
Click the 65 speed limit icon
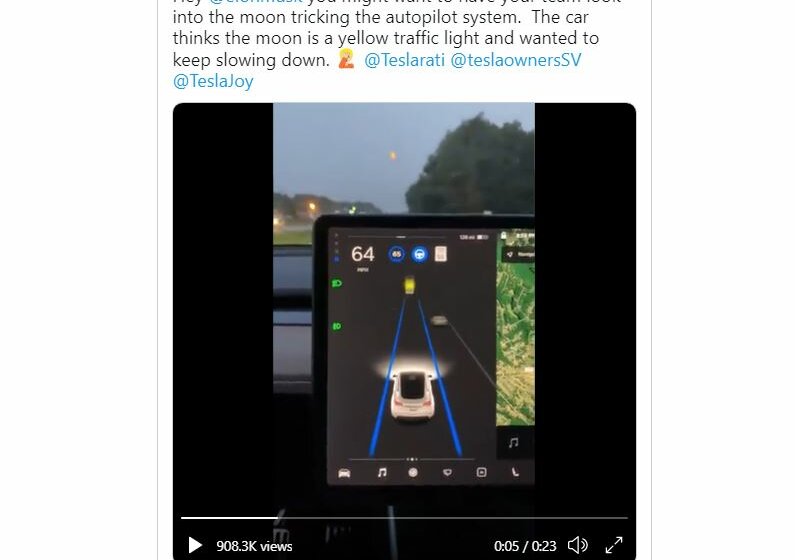[396, 254]
